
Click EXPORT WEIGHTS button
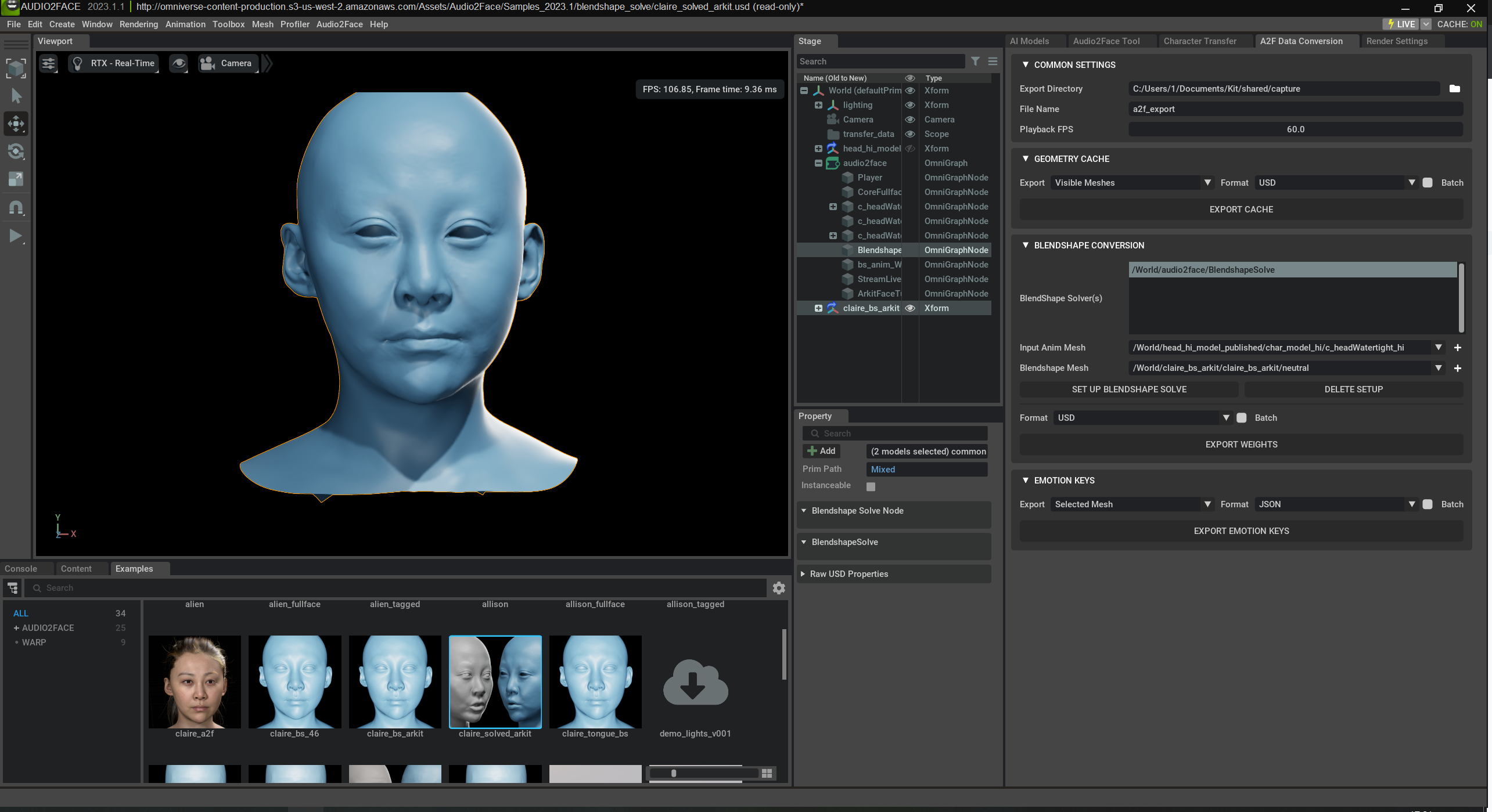pos(1241,445)
